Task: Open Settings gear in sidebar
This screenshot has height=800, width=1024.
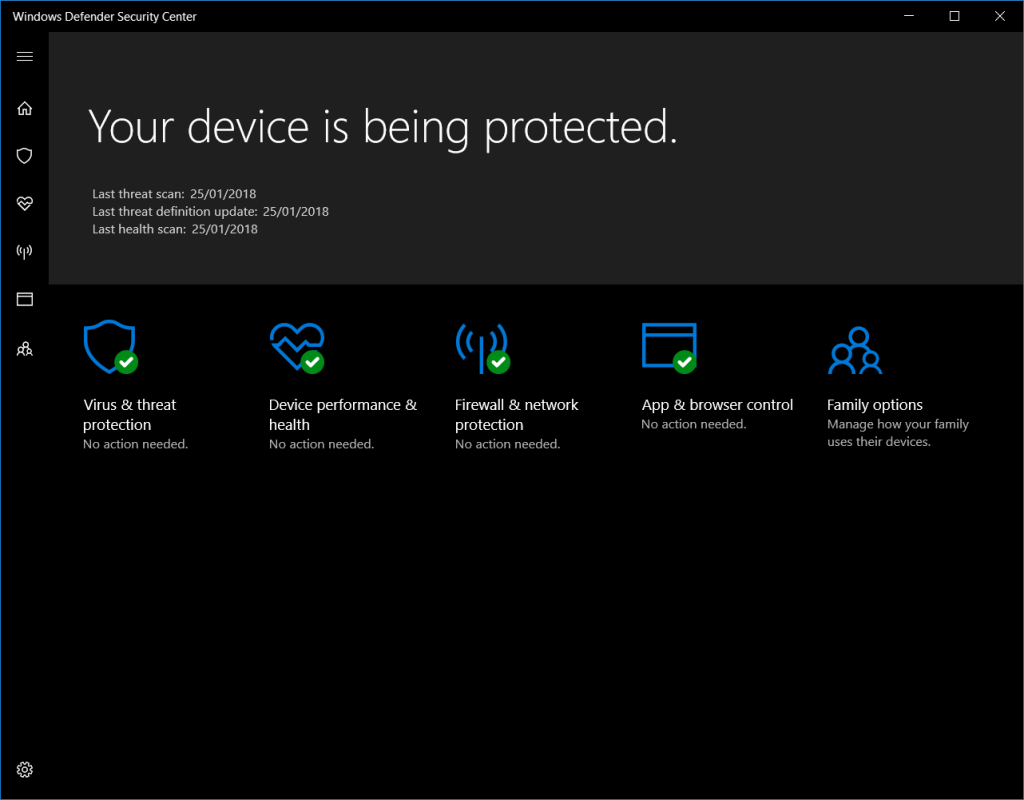Action: pyautogui.click(x=25, y=770)
